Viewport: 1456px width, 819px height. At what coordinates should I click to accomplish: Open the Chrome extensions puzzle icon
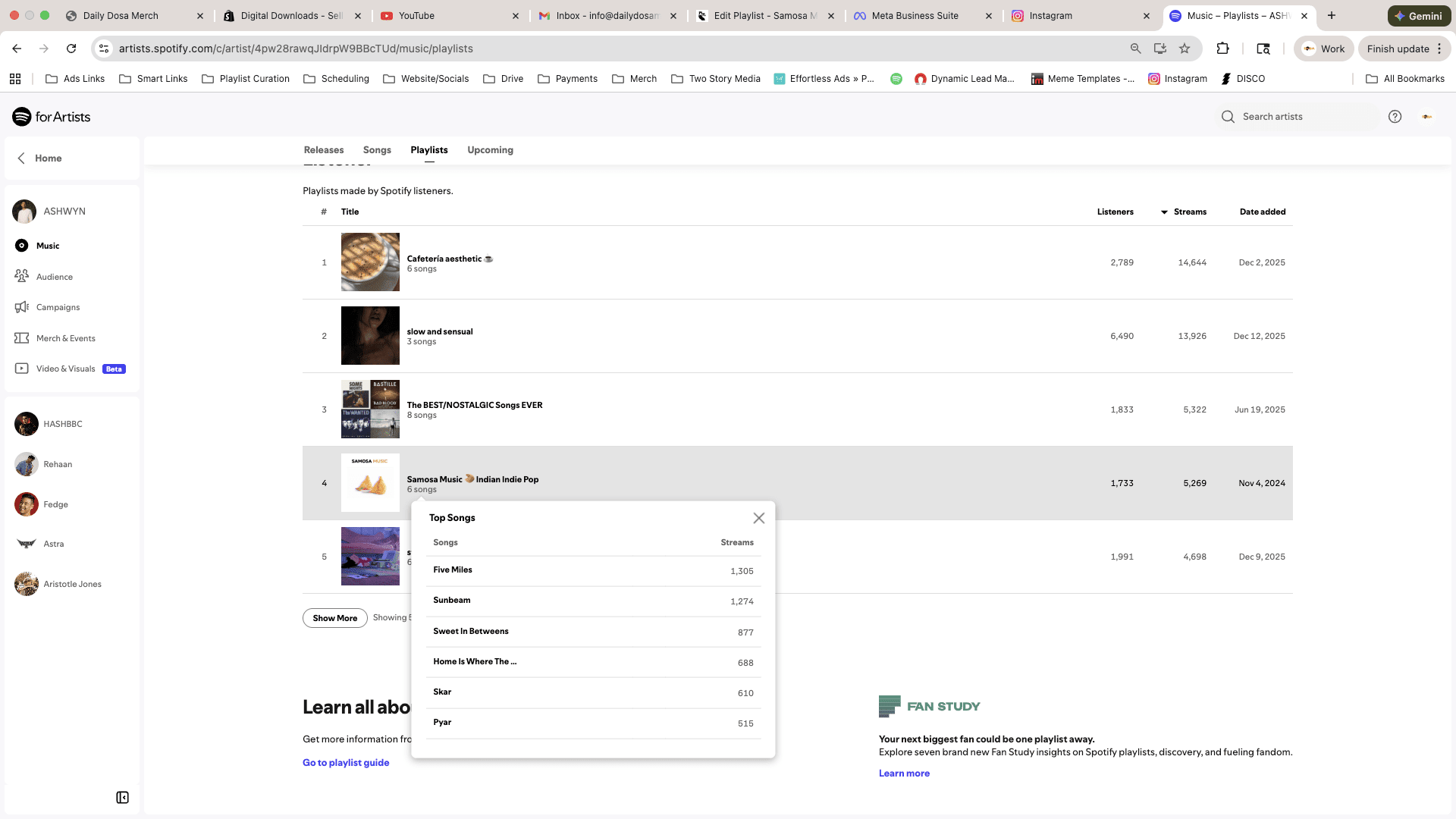(1222, 49)
